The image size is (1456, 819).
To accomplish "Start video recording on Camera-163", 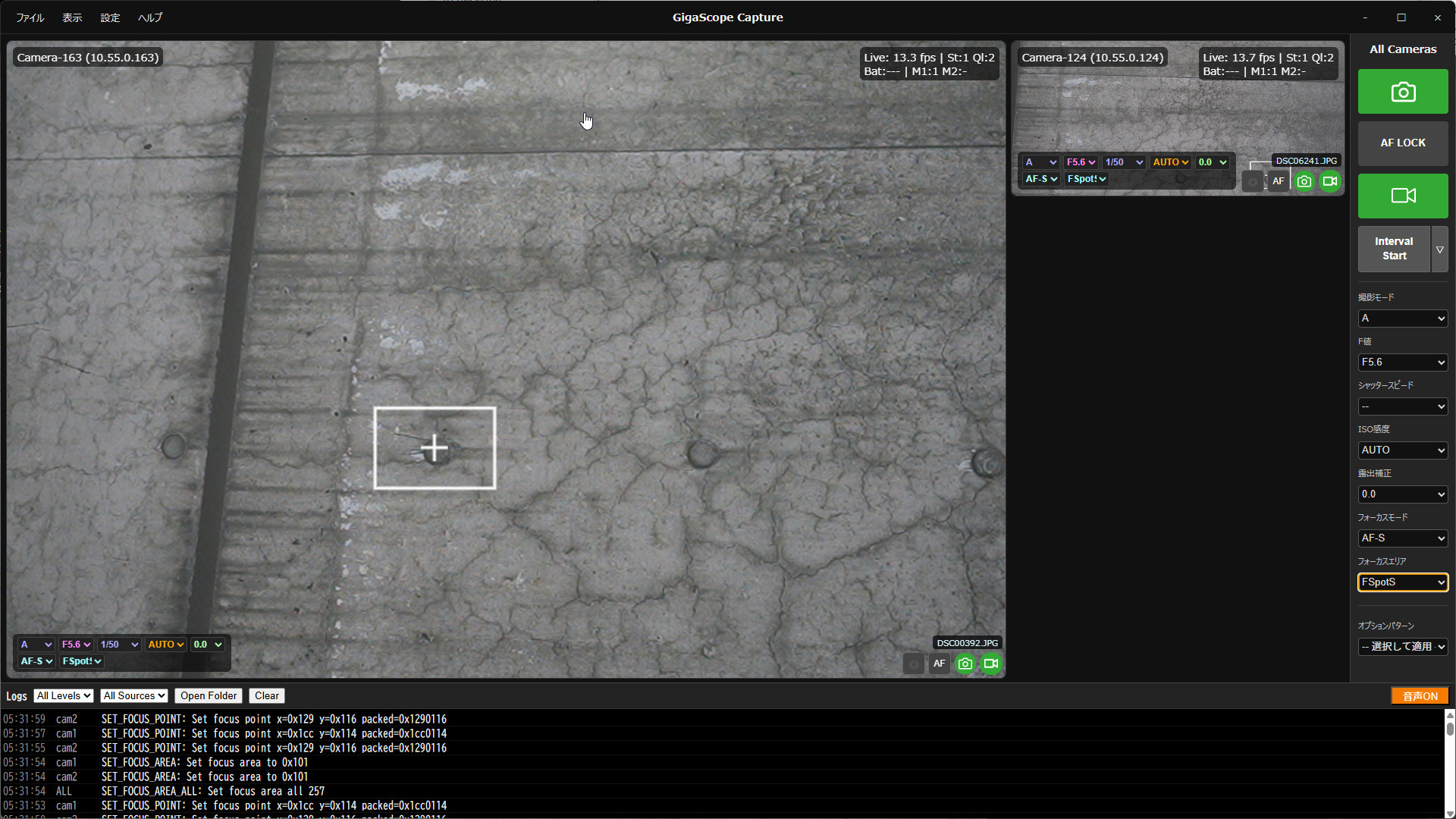I will pos(990,664).
